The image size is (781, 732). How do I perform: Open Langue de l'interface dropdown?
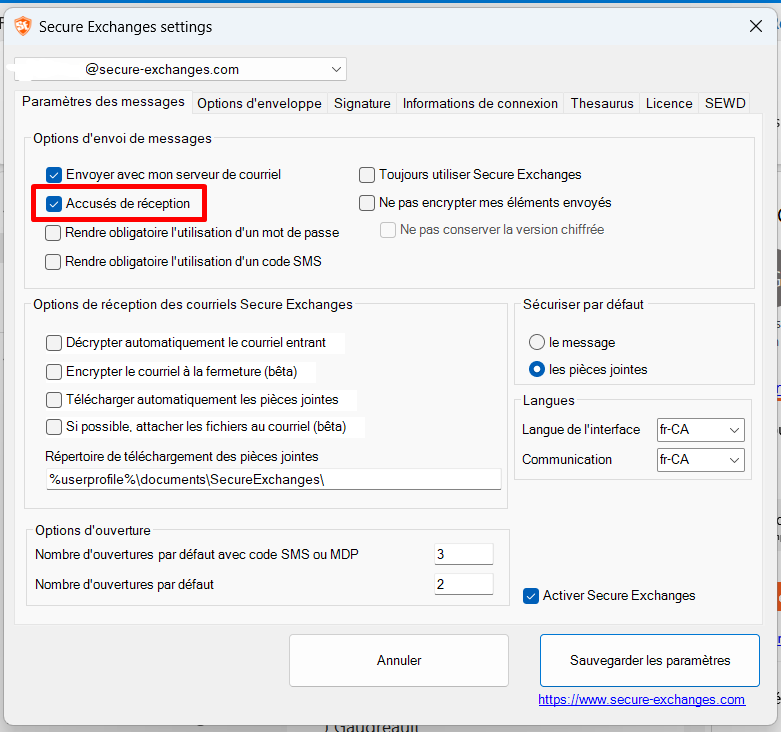click(x=700, y=430)
